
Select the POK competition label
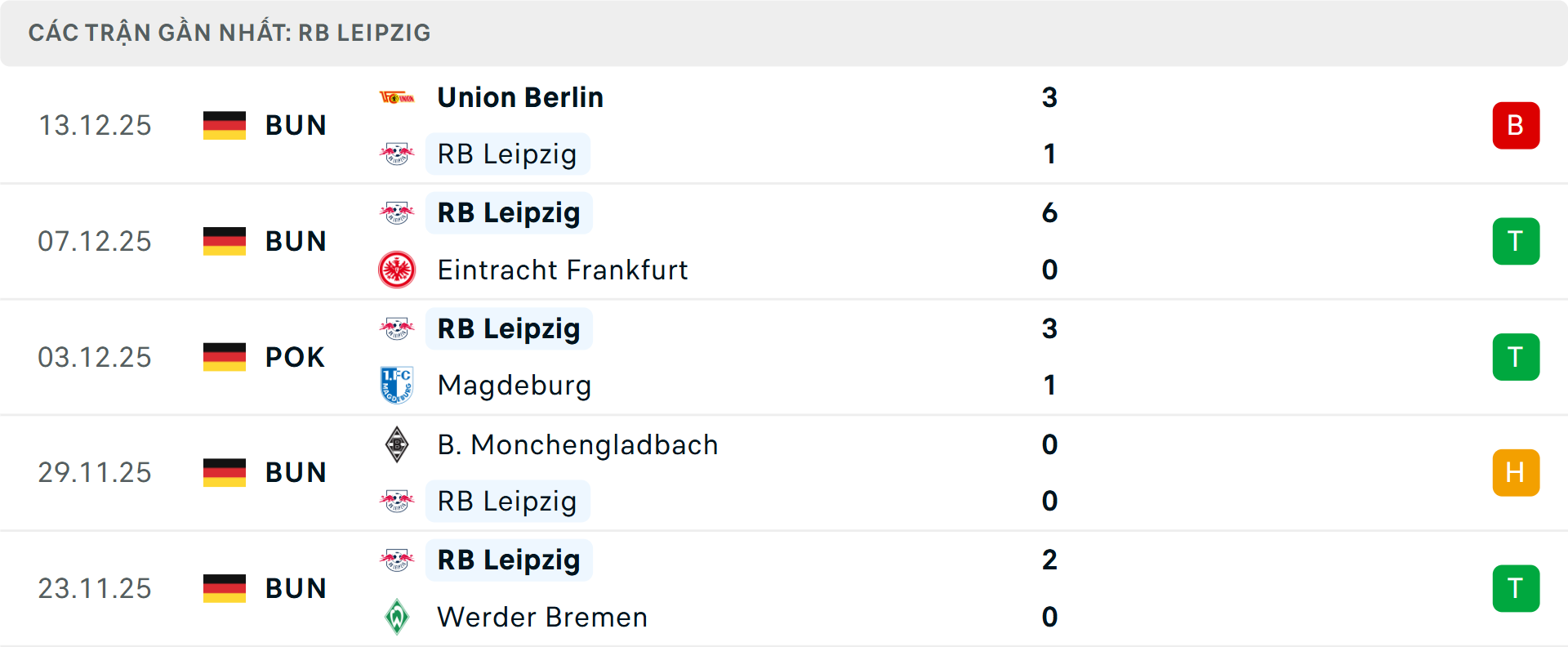coord(294,356)
